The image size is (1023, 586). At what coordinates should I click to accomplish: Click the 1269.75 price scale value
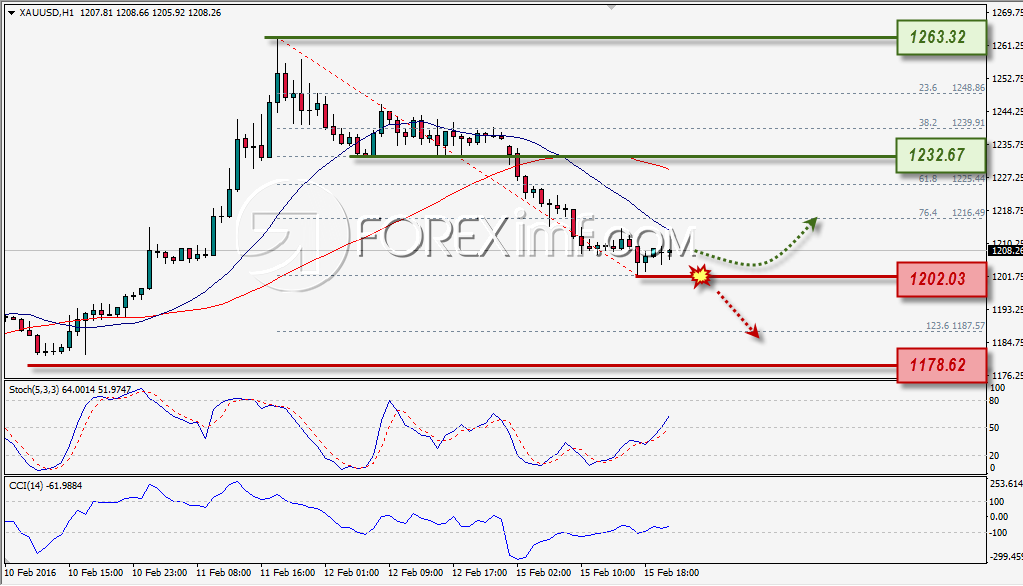point(1007,12)
